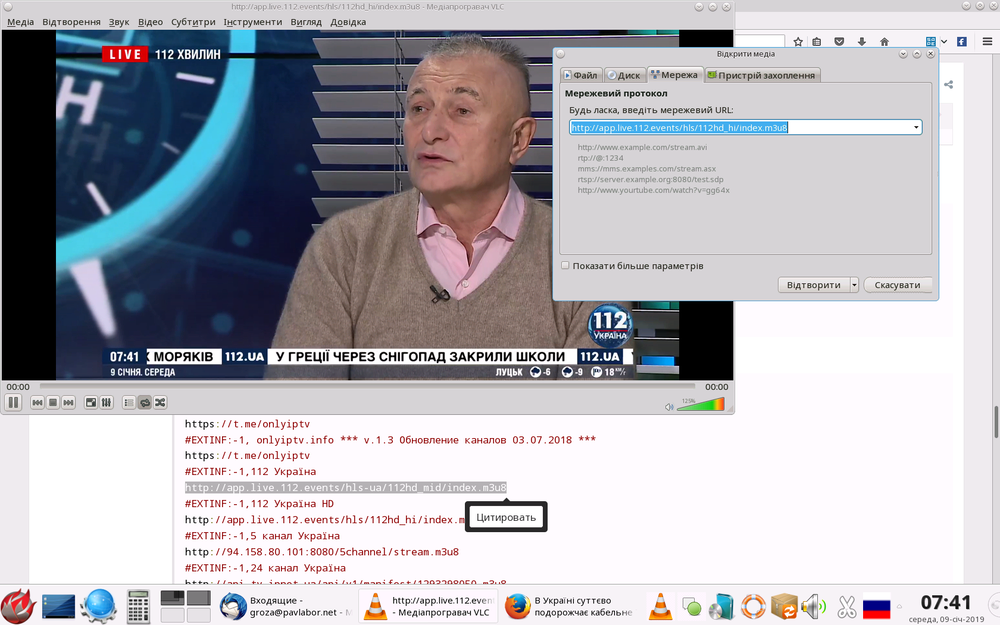Skip to next media item
This screenshot has width=1000, height=625.
point(68,402)
